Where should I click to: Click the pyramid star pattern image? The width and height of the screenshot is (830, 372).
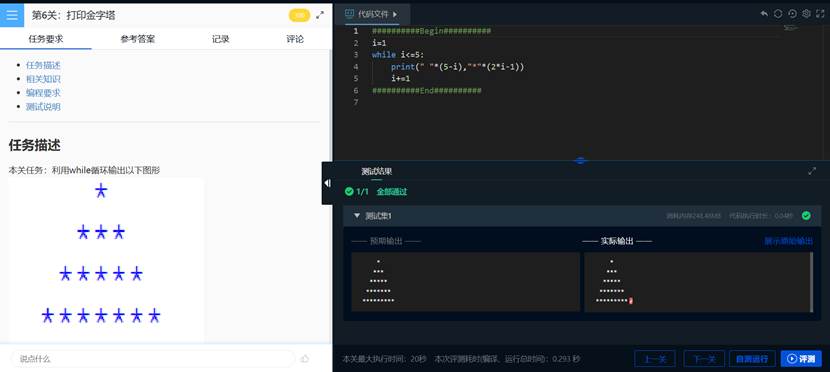(x=106, y=259)
